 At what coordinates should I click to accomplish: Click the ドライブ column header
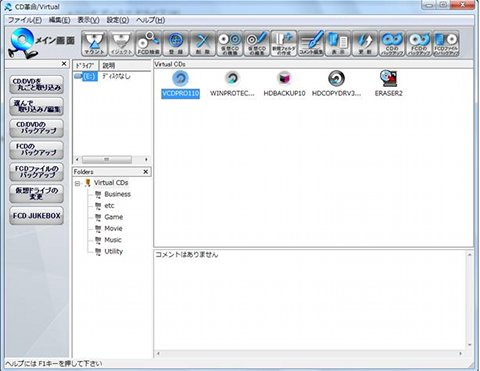point(85,65)
